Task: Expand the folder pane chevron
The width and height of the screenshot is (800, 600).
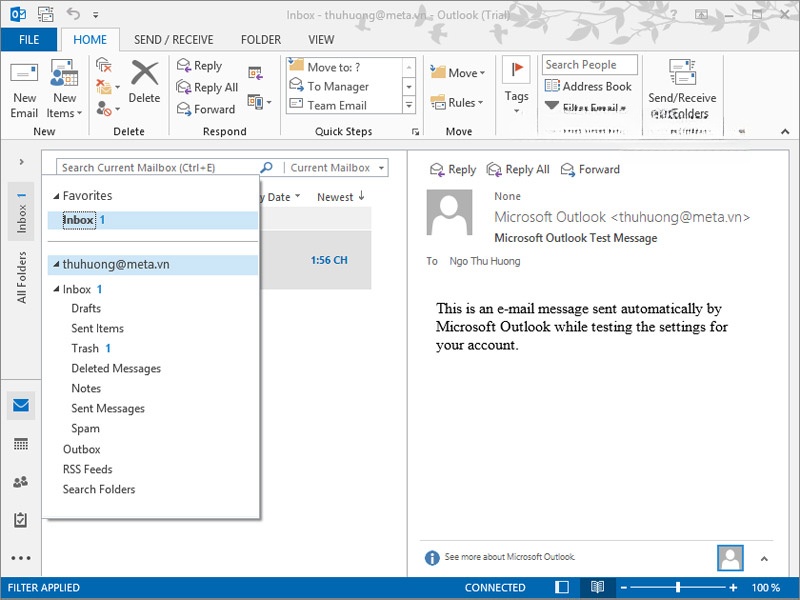Action: click(21, 162)
